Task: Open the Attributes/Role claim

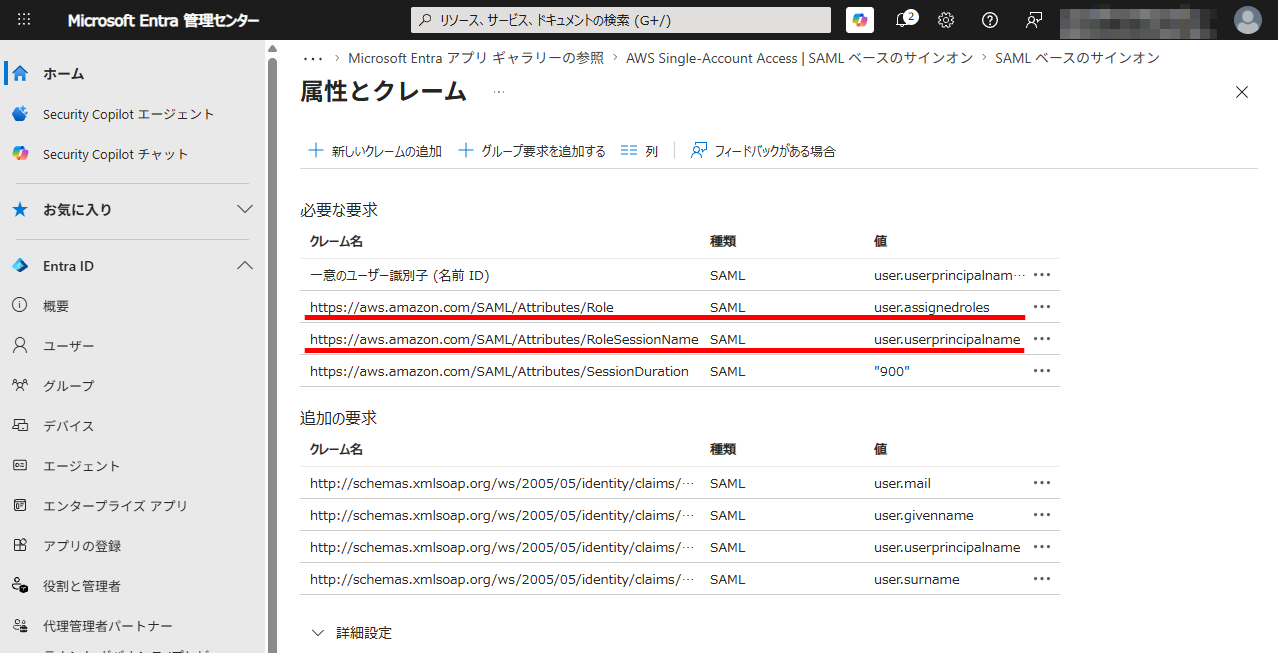Action: tap(462, 307)
